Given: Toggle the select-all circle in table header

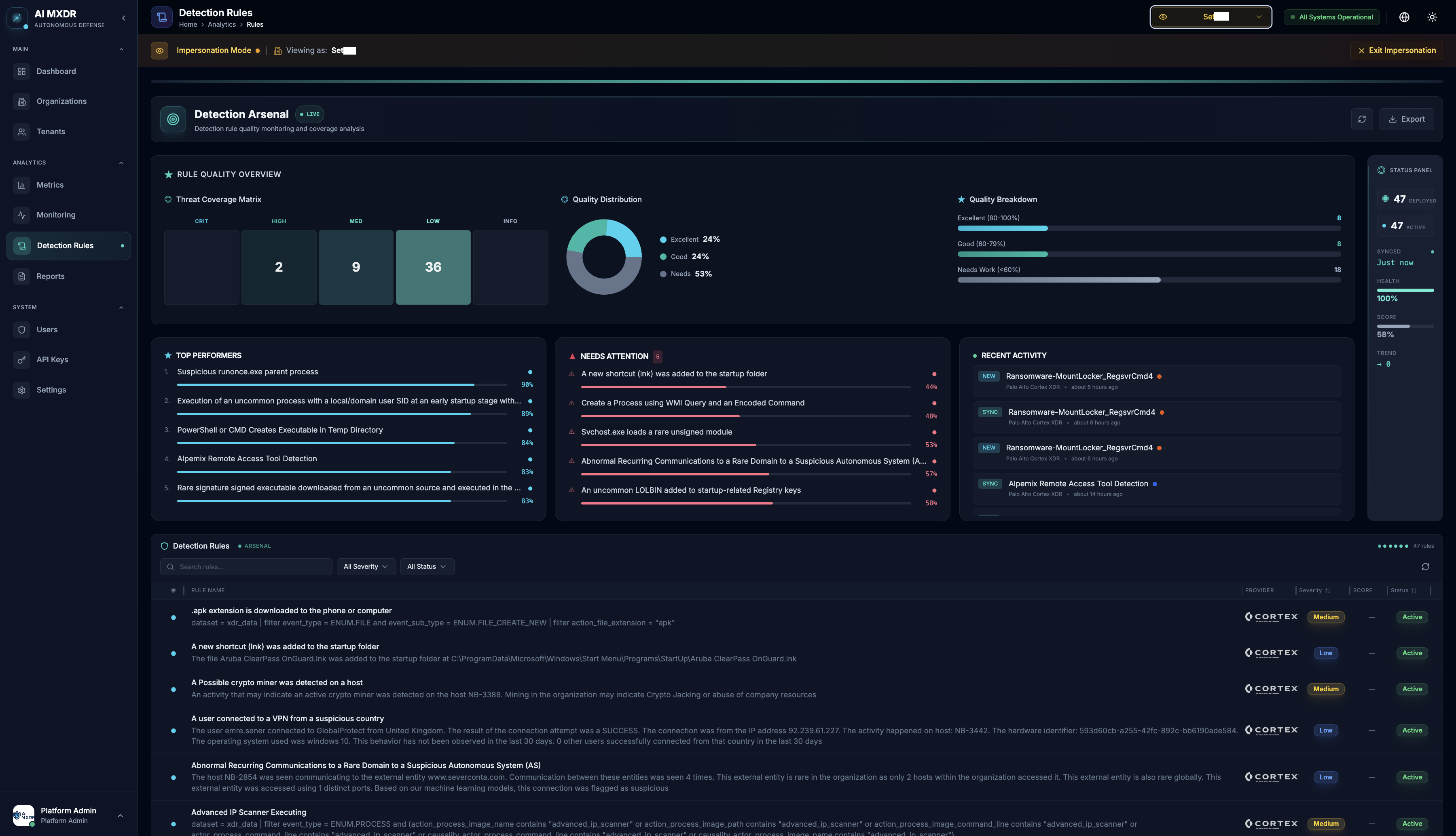Looking at the screenshot, I should click(x=174, y=590).
